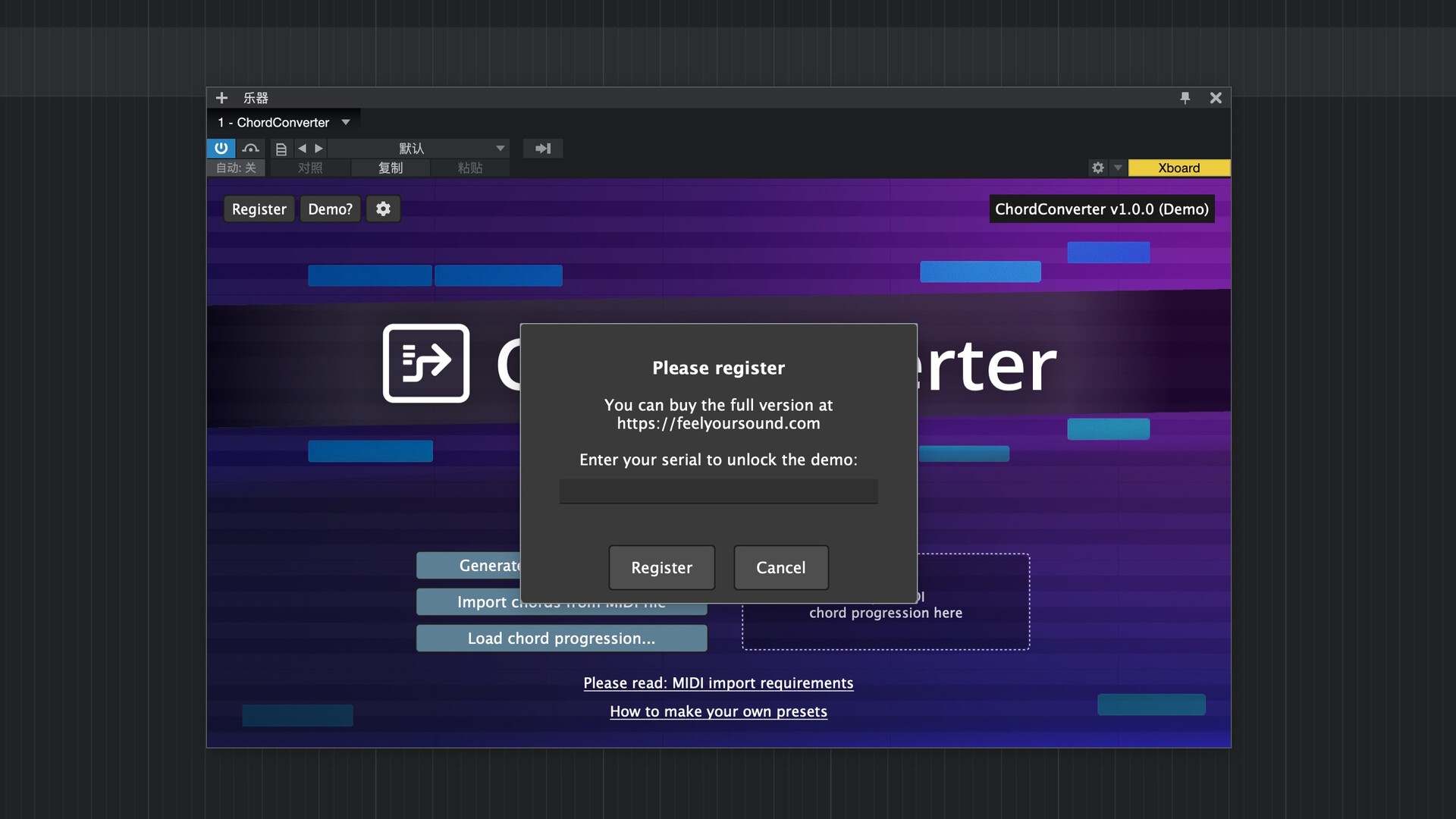Click the Demo? button
The width and height of the screenshot is (1456, 819).
point(330,209)
